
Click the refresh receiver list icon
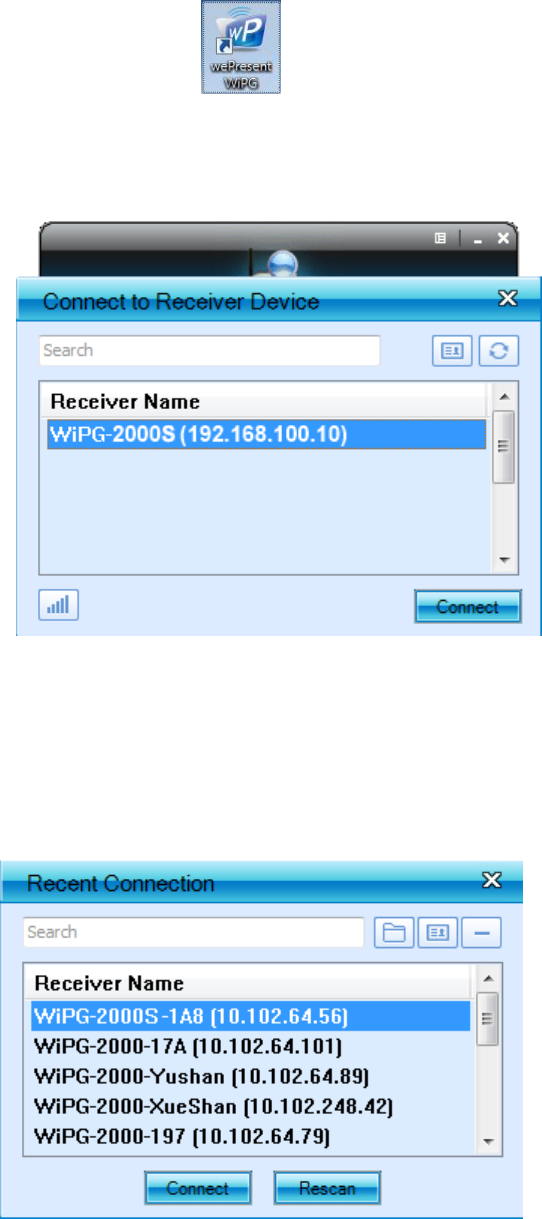tap(497, 351)
